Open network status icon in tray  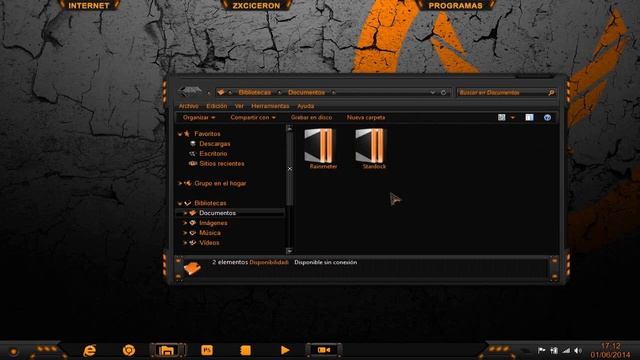[554, 350]
